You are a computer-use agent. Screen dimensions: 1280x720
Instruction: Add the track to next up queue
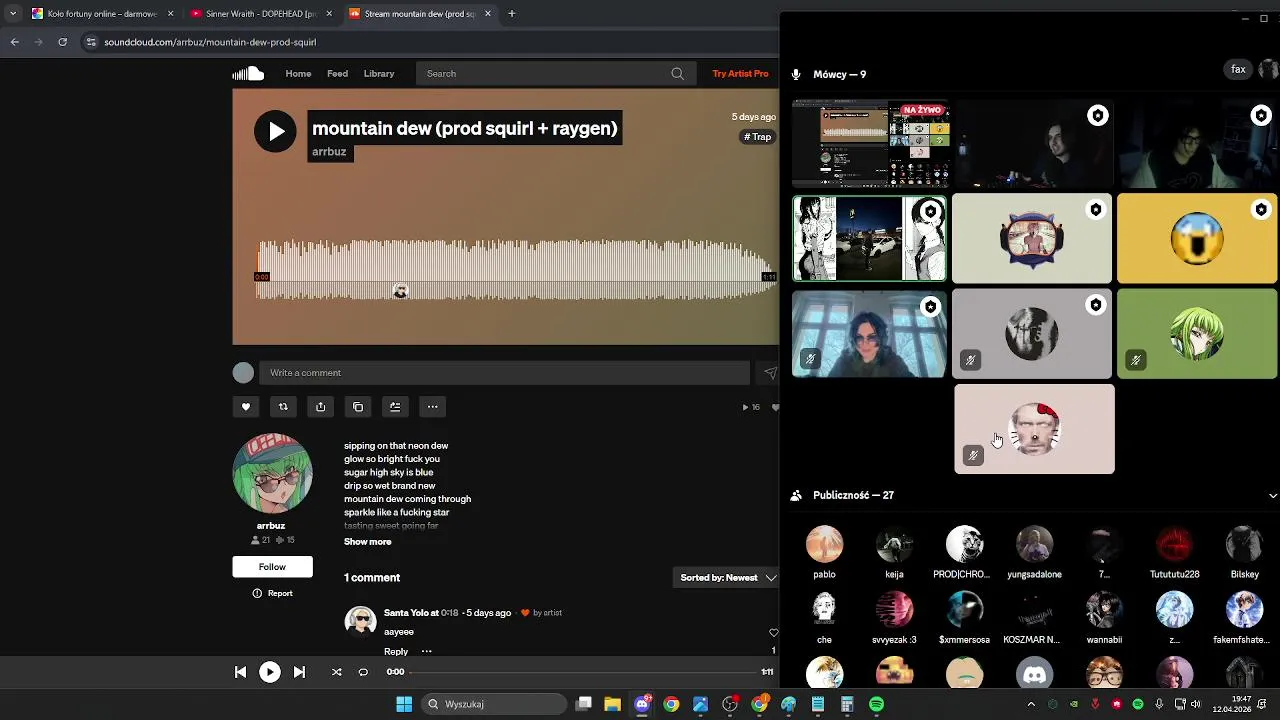(395, 407)
